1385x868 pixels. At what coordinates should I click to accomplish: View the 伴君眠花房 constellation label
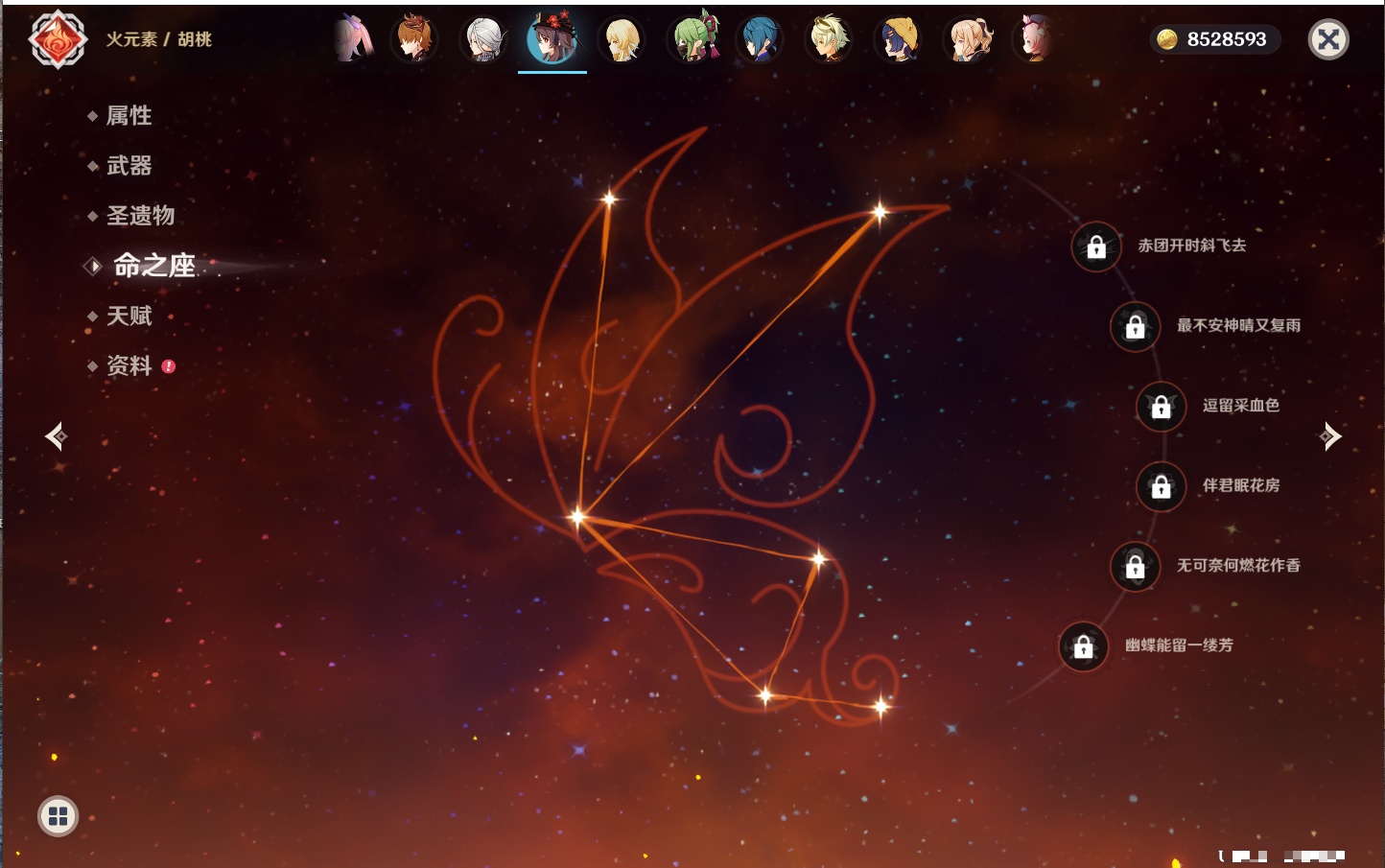pyautogui.click(x=1241, y=485)
